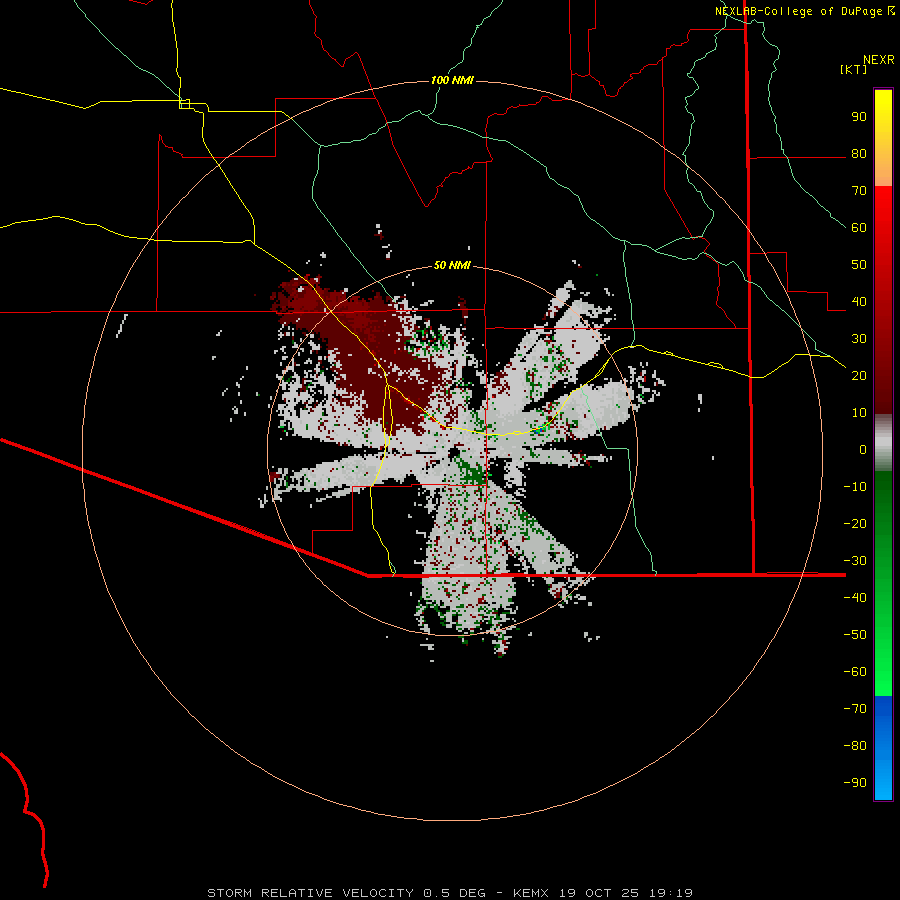Click the NEXLAB-College of DuPage header text
Screen dimensions: 900x900
(x=798, y=11)
